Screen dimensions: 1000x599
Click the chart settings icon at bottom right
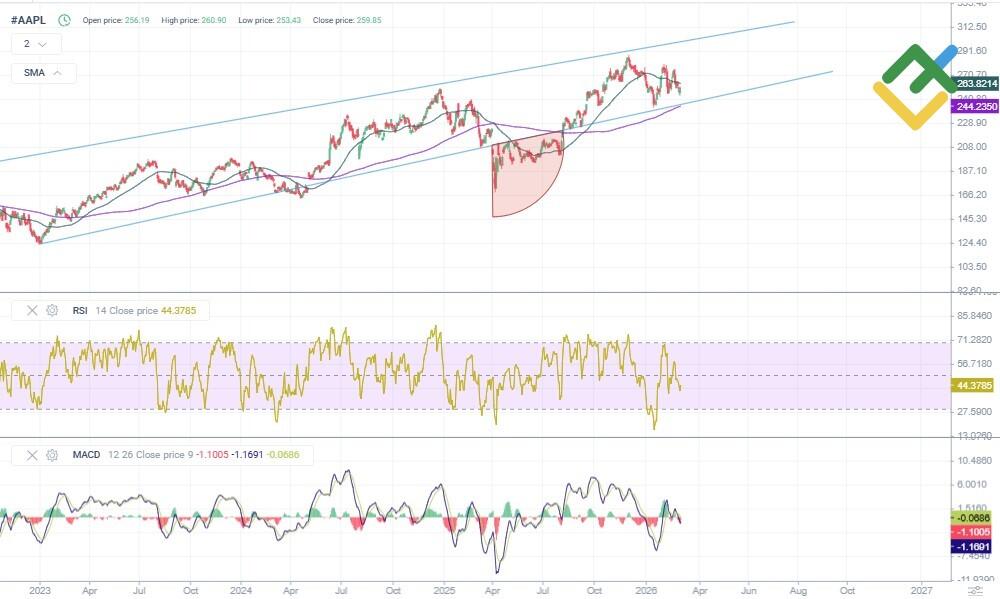coord(975,591)
